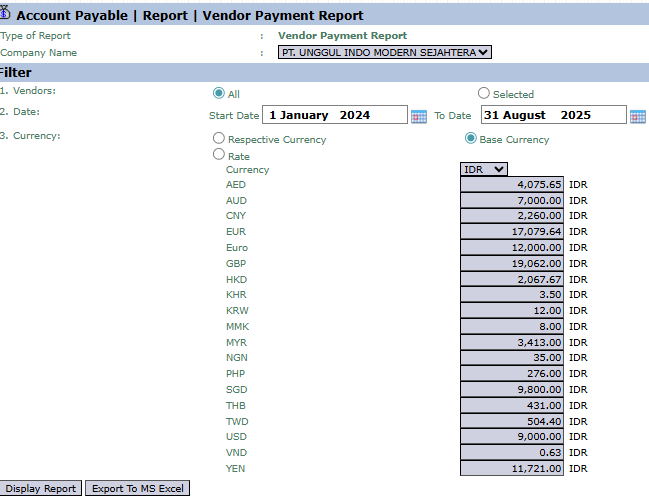649x498 pixels.
Task: Click the GBP rate input field
Action: coord(512,264)
